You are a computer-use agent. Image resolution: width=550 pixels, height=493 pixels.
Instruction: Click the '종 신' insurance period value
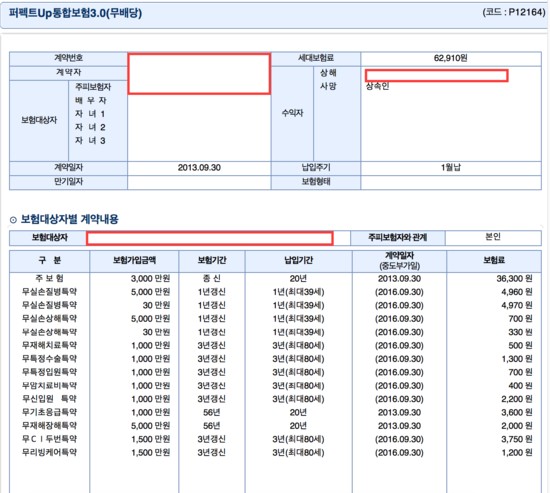[x=212, y=279]
